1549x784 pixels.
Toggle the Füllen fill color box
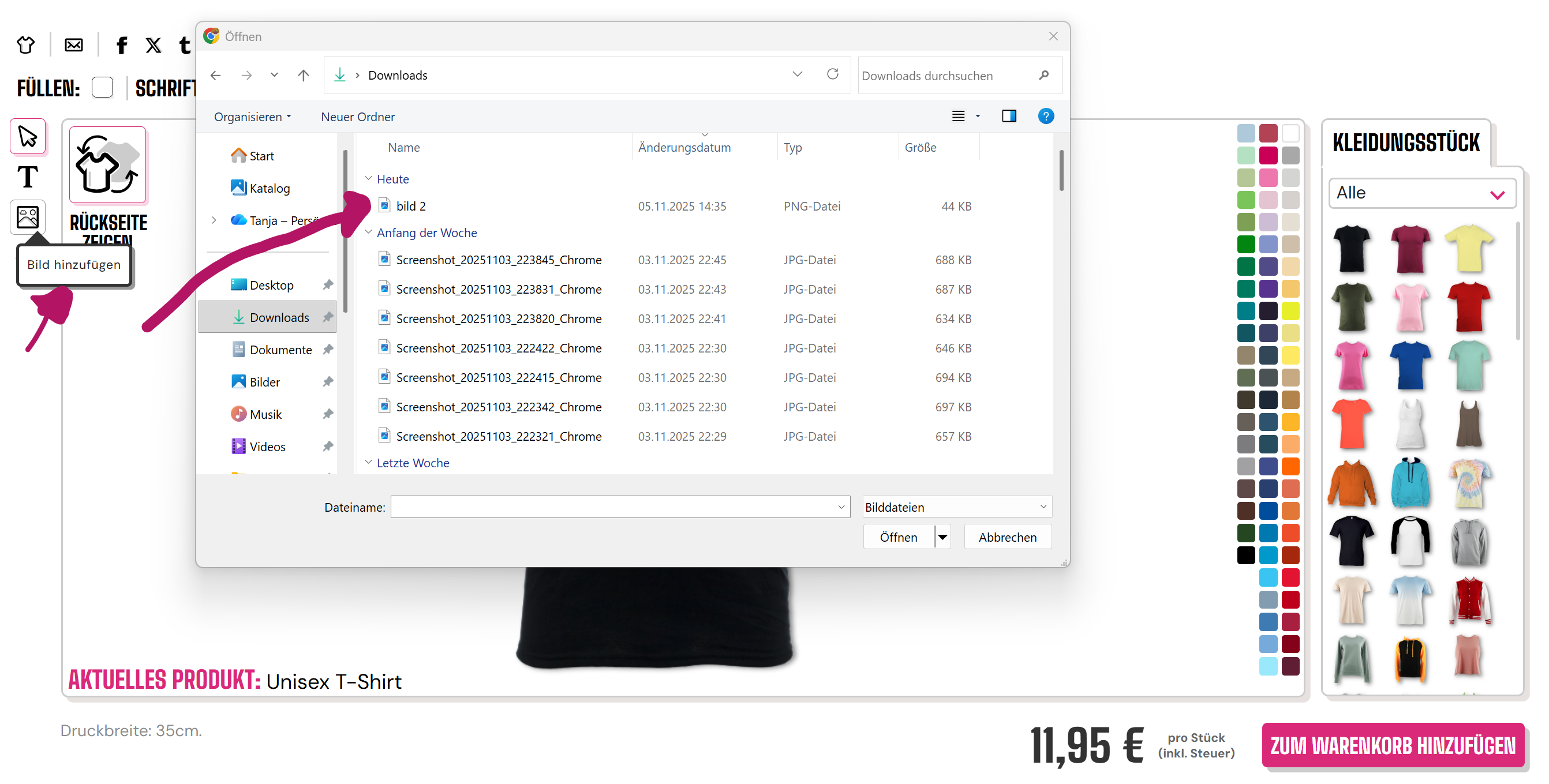click(103, 88)
